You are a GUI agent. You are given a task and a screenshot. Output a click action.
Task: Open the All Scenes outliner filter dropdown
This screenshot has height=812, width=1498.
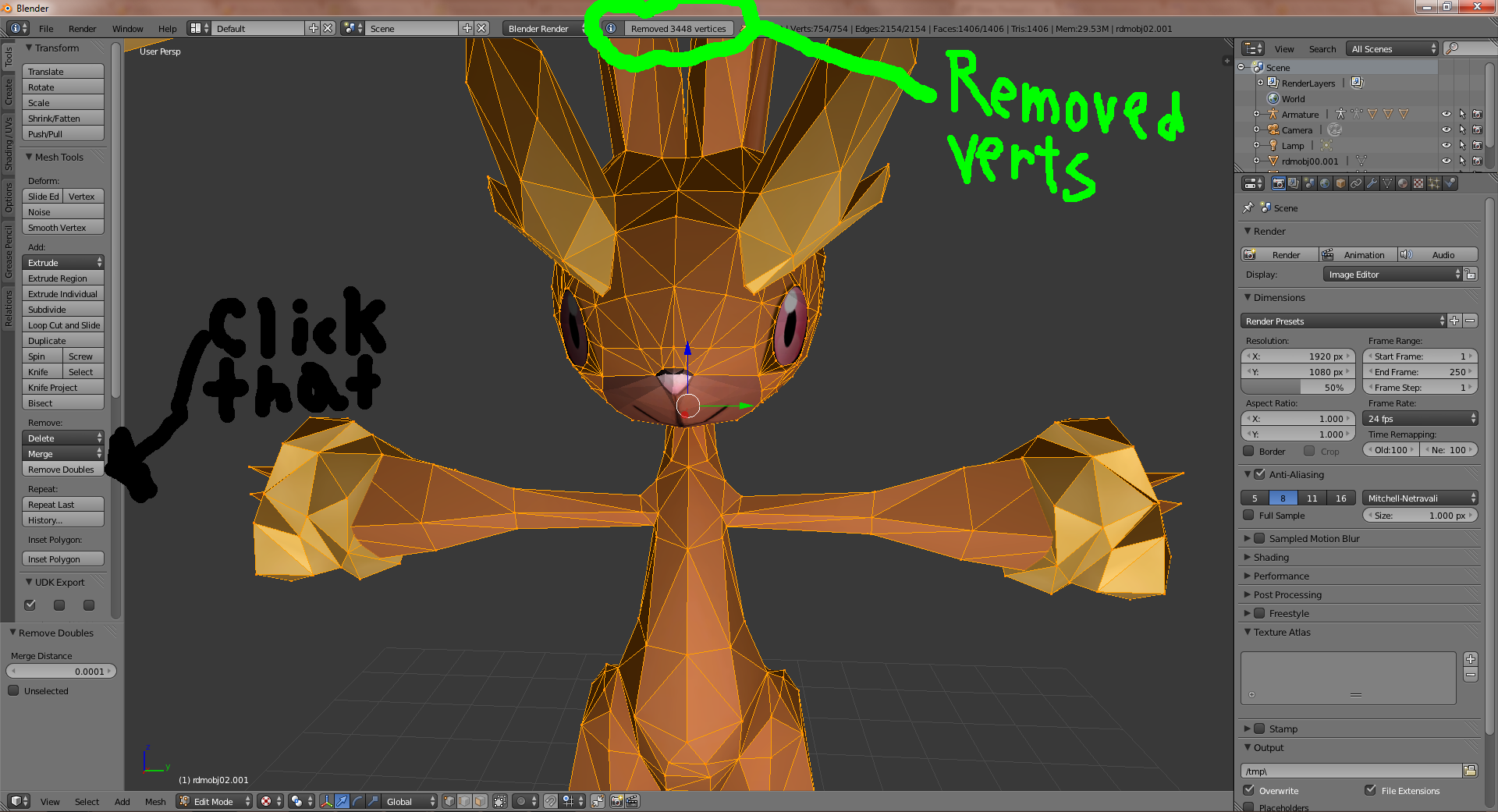1393,48
